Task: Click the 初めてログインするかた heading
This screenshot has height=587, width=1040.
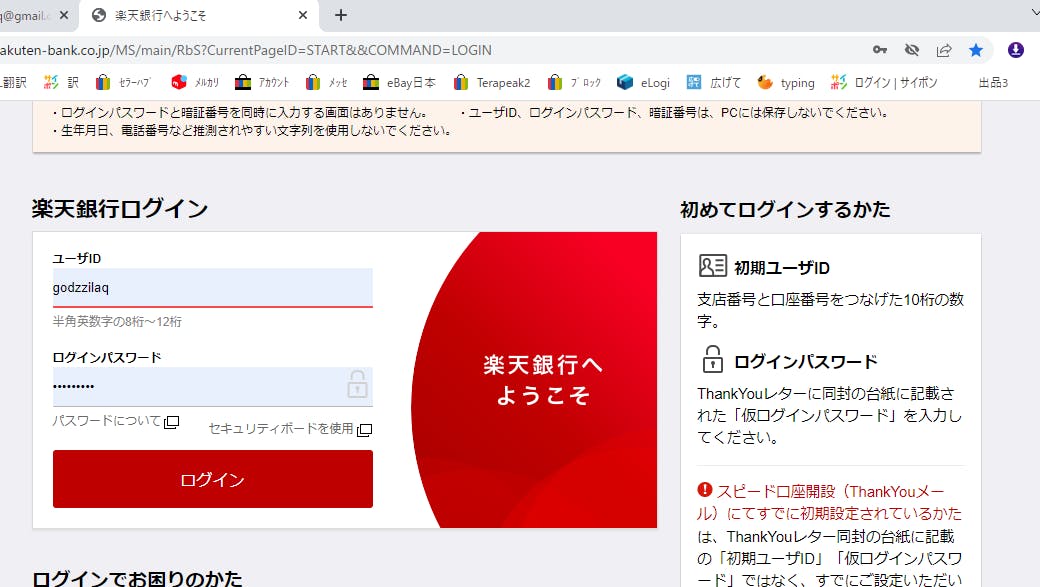Action: (785, 210)
